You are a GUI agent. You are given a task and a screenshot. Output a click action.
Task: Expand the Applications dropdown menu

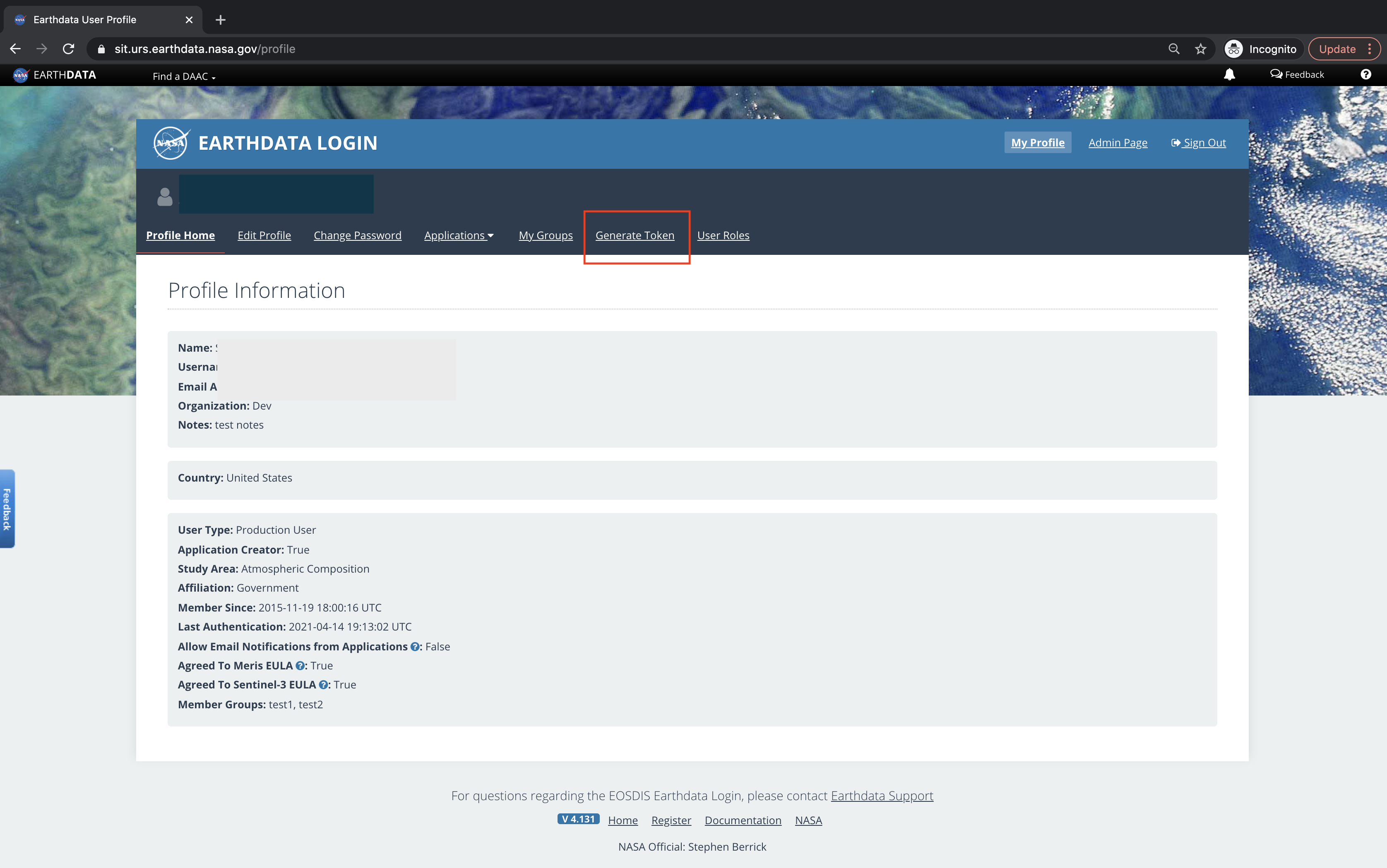[x=459, y=235]
